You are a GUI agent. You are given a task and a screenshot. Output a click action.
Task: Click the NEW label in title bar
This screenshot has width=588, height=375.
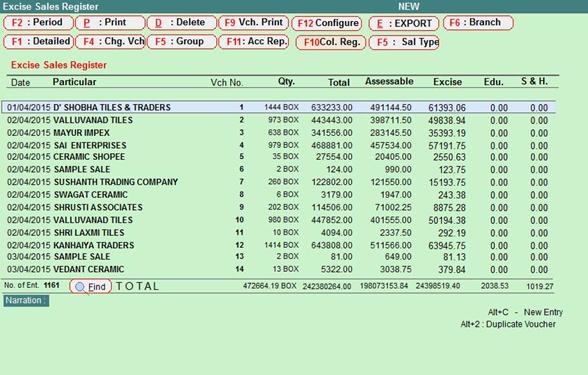(x=408, y=7)
